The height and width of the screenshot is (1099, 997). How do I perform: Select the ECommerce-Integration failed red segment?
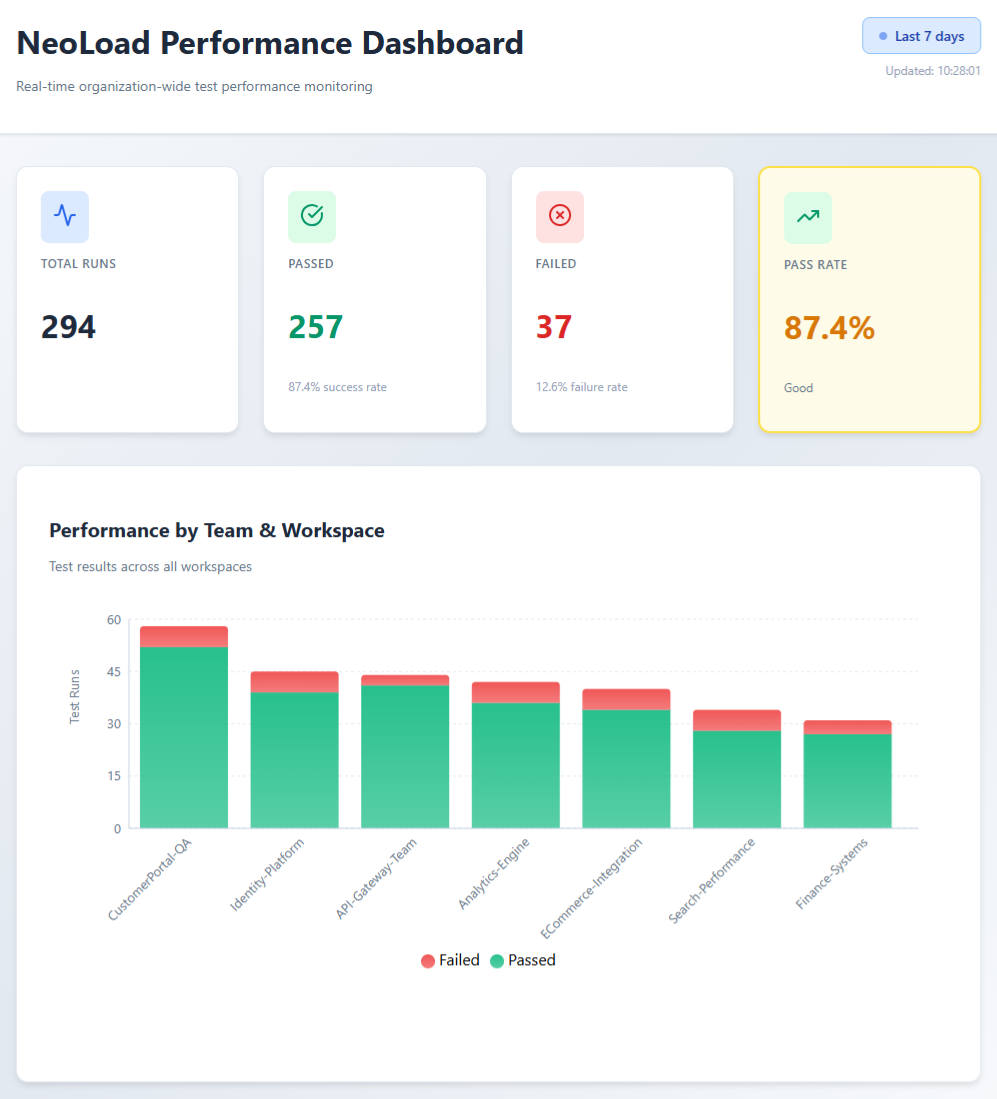point(626,699)
